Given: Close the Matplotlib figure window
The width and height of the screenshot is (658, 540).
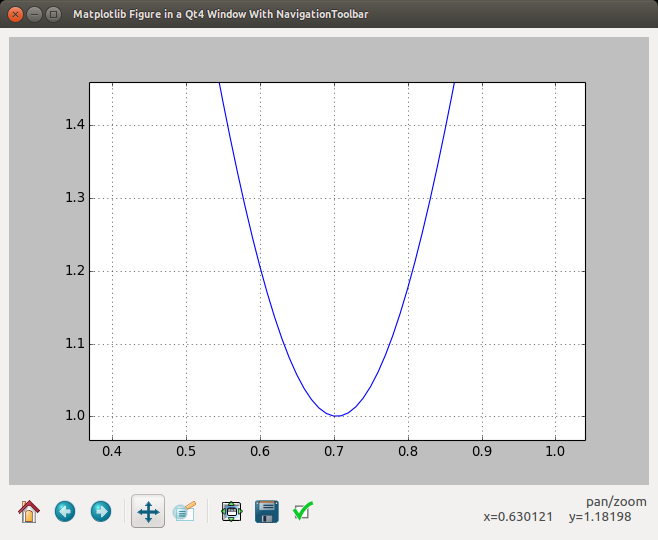Looking at the screenshot, I should (16, 14).
